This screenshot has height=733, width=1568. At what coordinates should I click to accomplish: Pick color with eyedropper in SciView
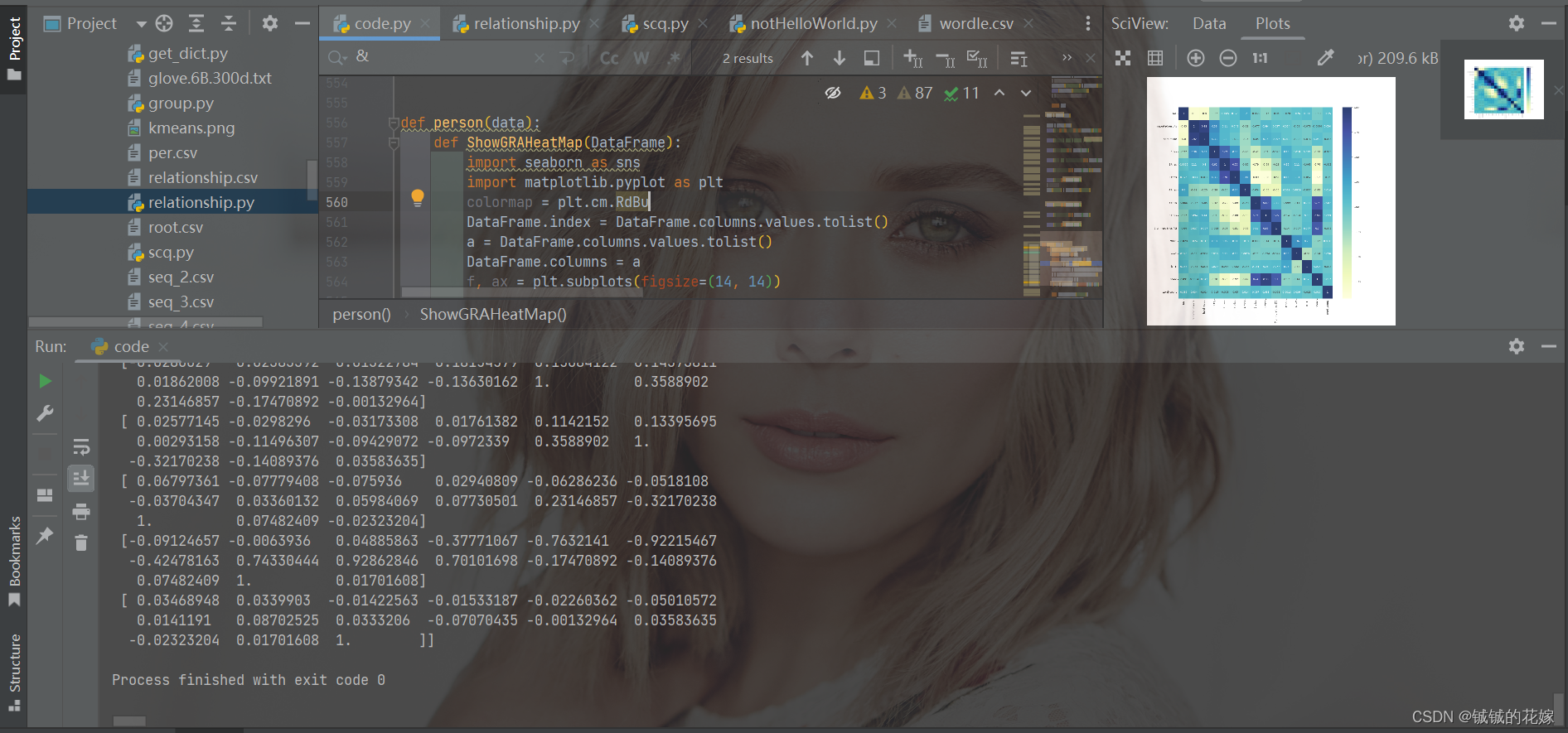click(x=1325, y=58)
